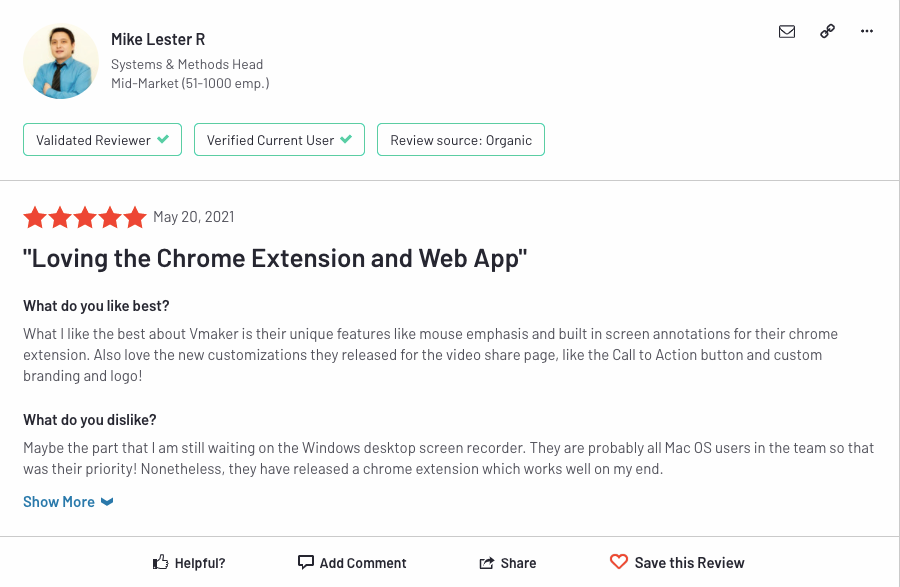Image resolution: width=900 pixels, height=587 pixels.
Task: Click the first red rating star
Action: (x=34, y=216)
